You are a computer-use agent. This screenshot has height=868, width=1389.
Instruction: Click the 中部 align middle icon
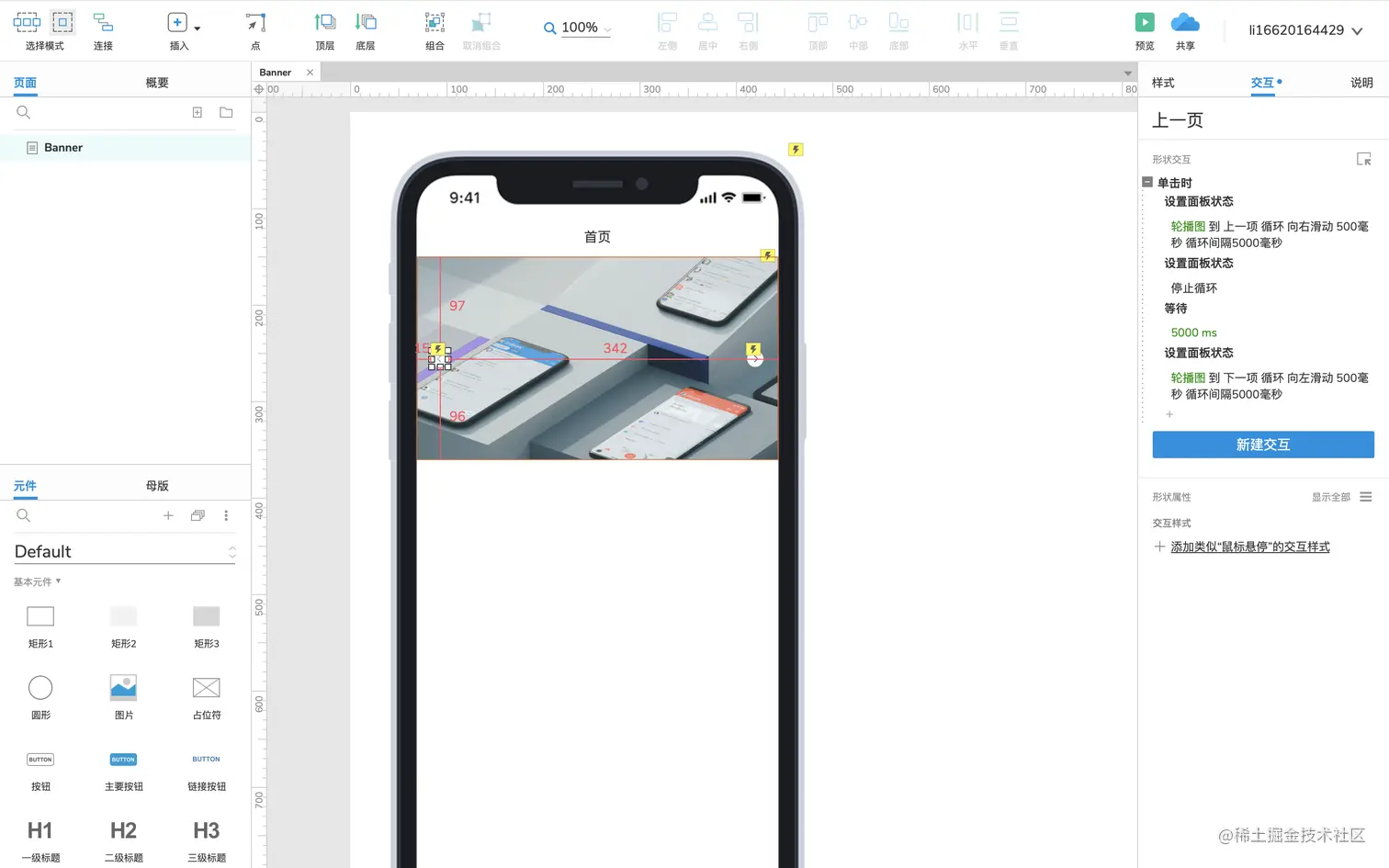(x=858, y=23)
